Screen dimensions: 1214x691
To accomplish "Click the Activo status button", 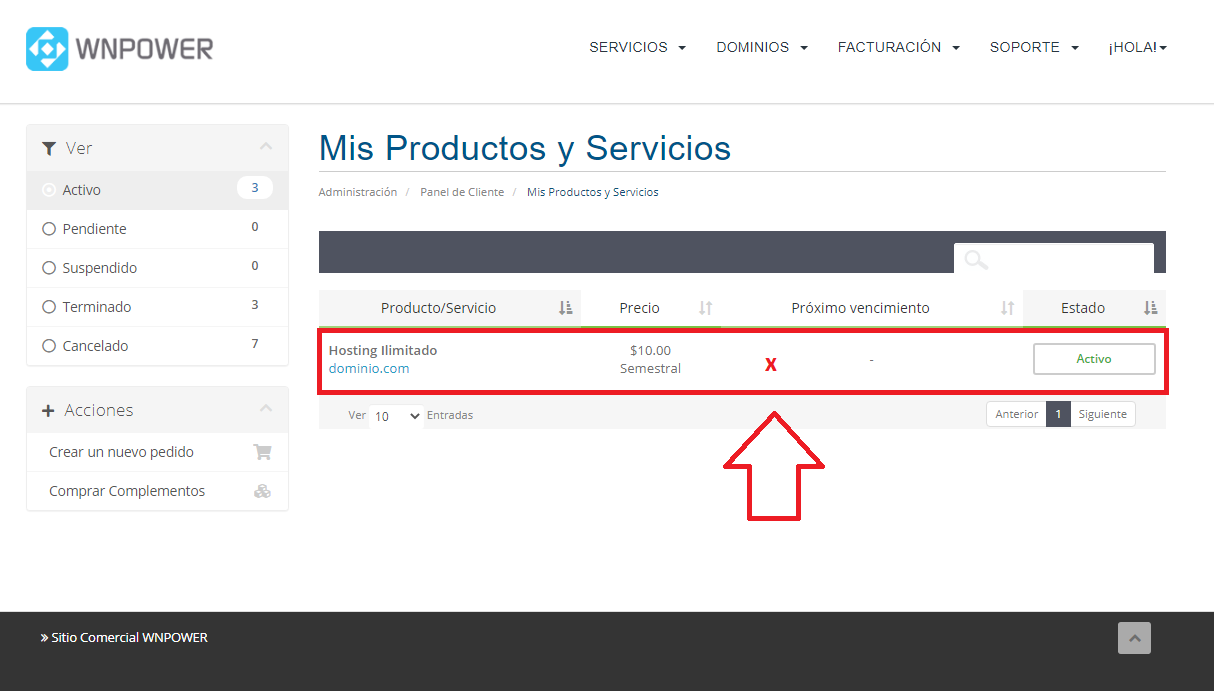I will [1094, 359].
